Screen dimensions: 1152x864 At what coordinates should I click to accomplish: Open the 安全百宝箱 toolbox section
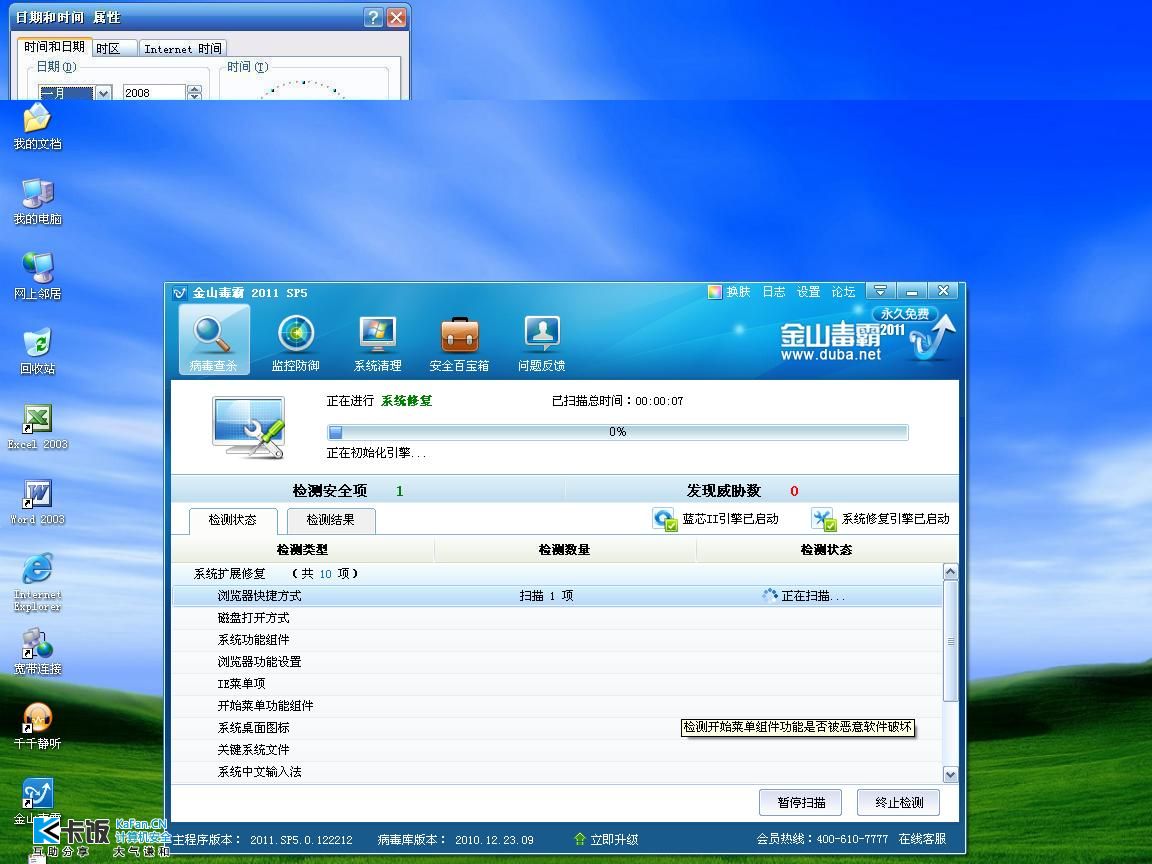click(x=459, y=343)
